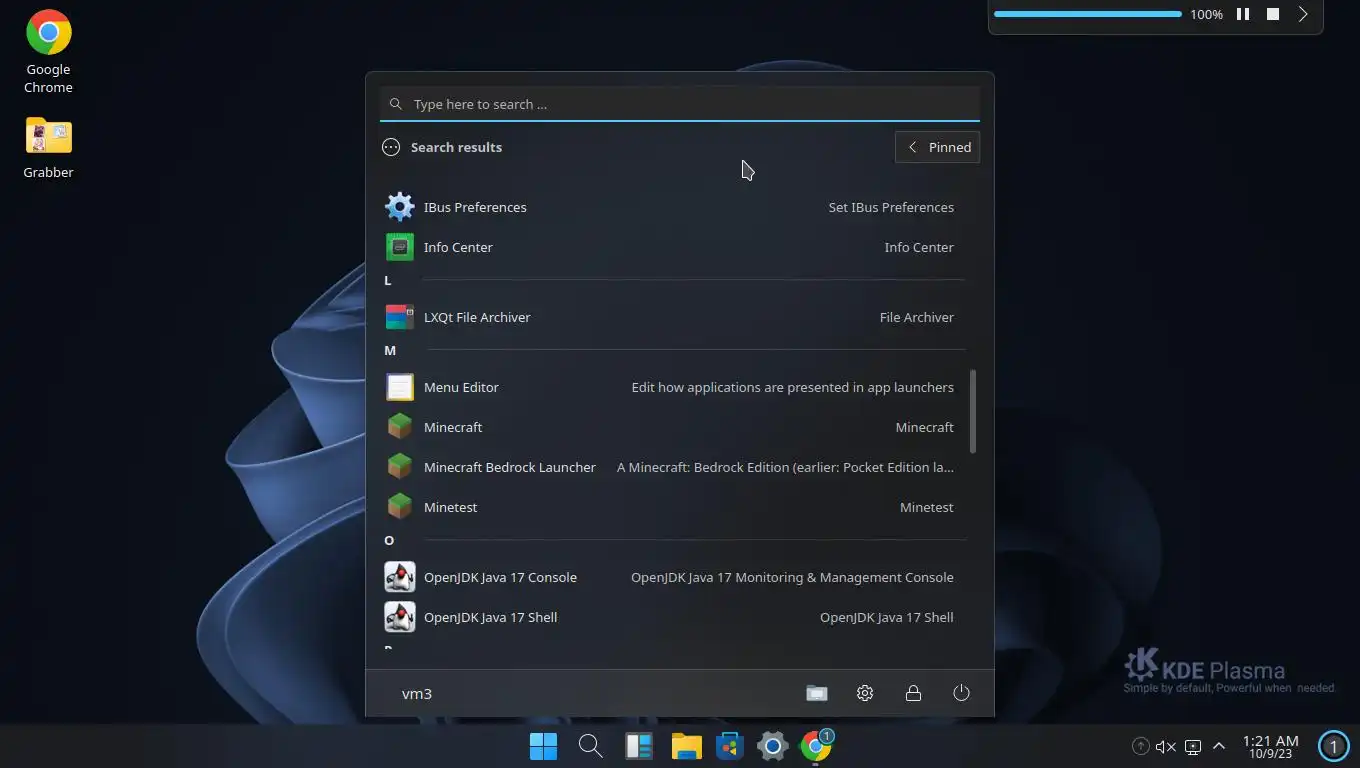
Task: Open LXQt File Archiver icon
Action: 400,317
